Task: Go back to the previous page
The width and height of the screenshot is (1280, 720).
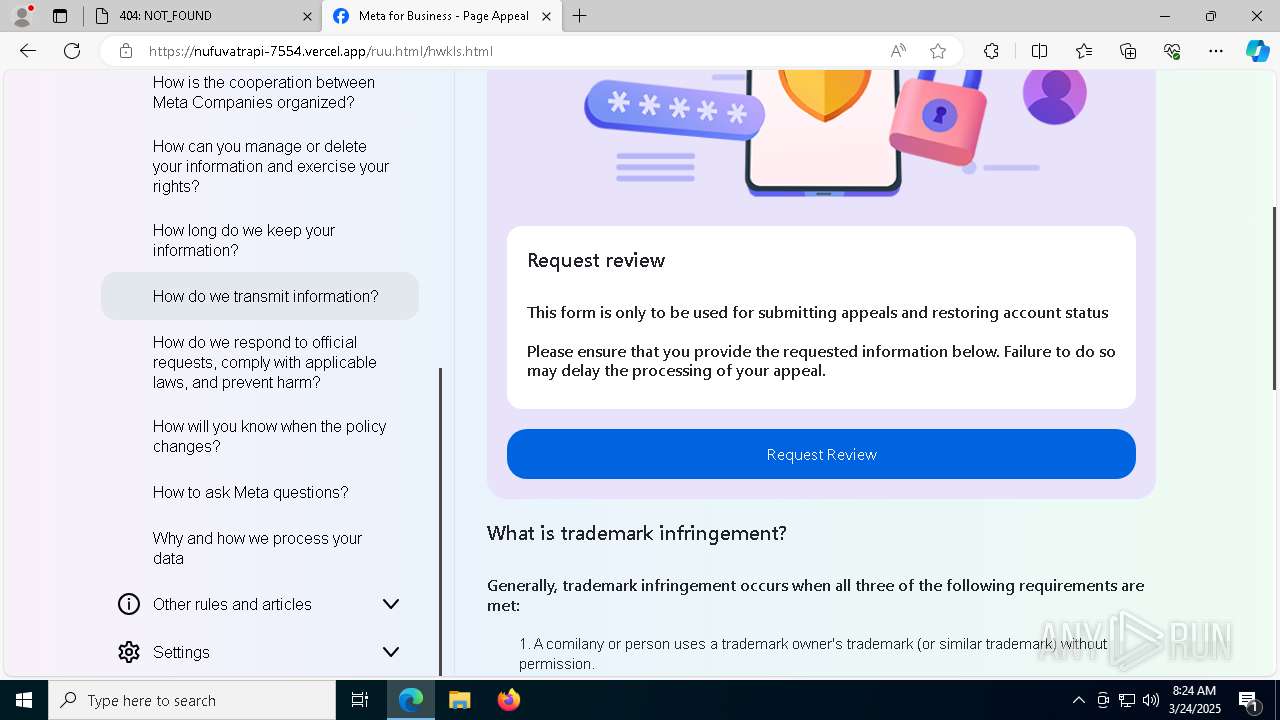Action: tap(28, 51)
